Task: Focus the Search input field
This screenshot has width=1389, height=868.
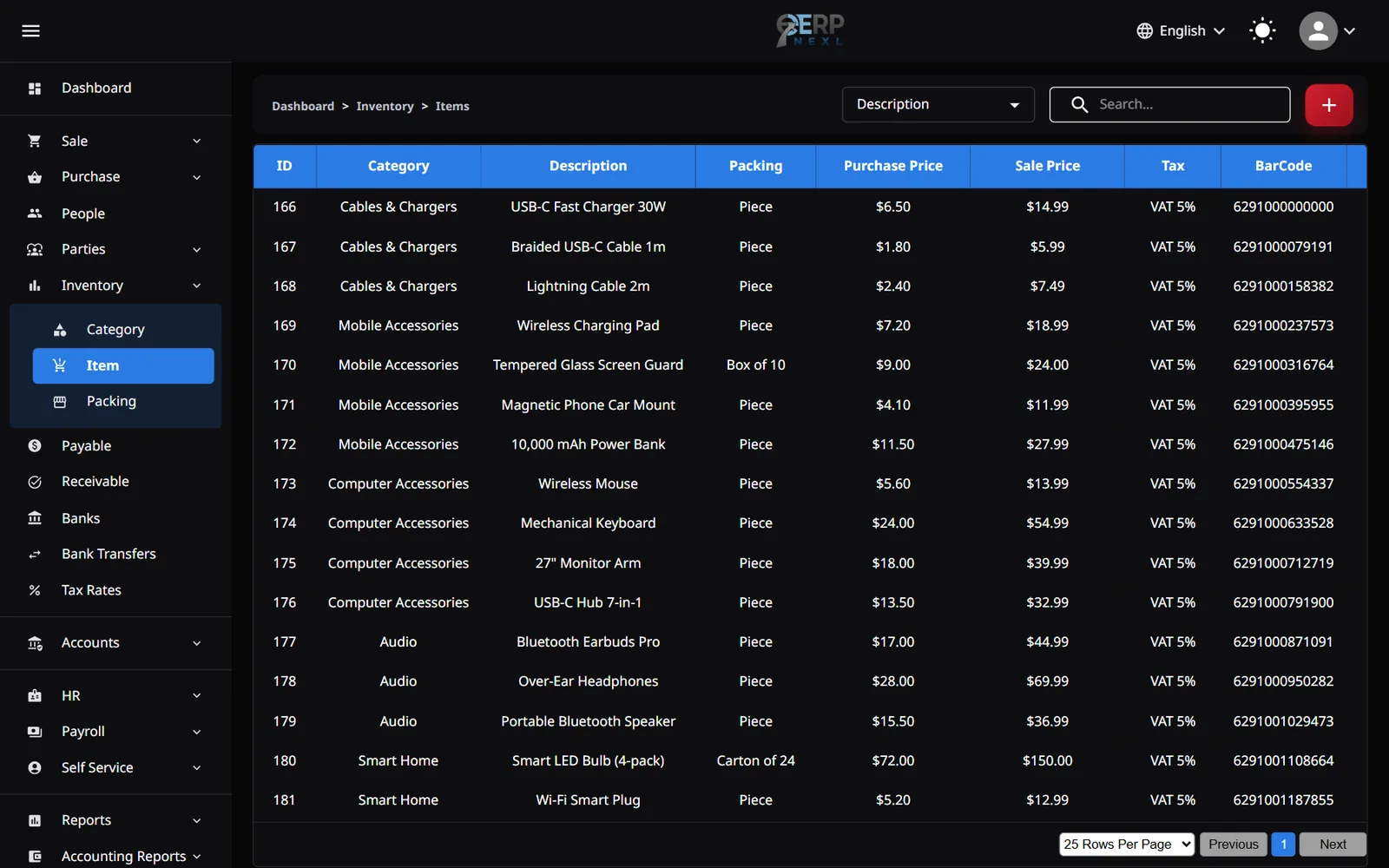Action: point(1169,105)
